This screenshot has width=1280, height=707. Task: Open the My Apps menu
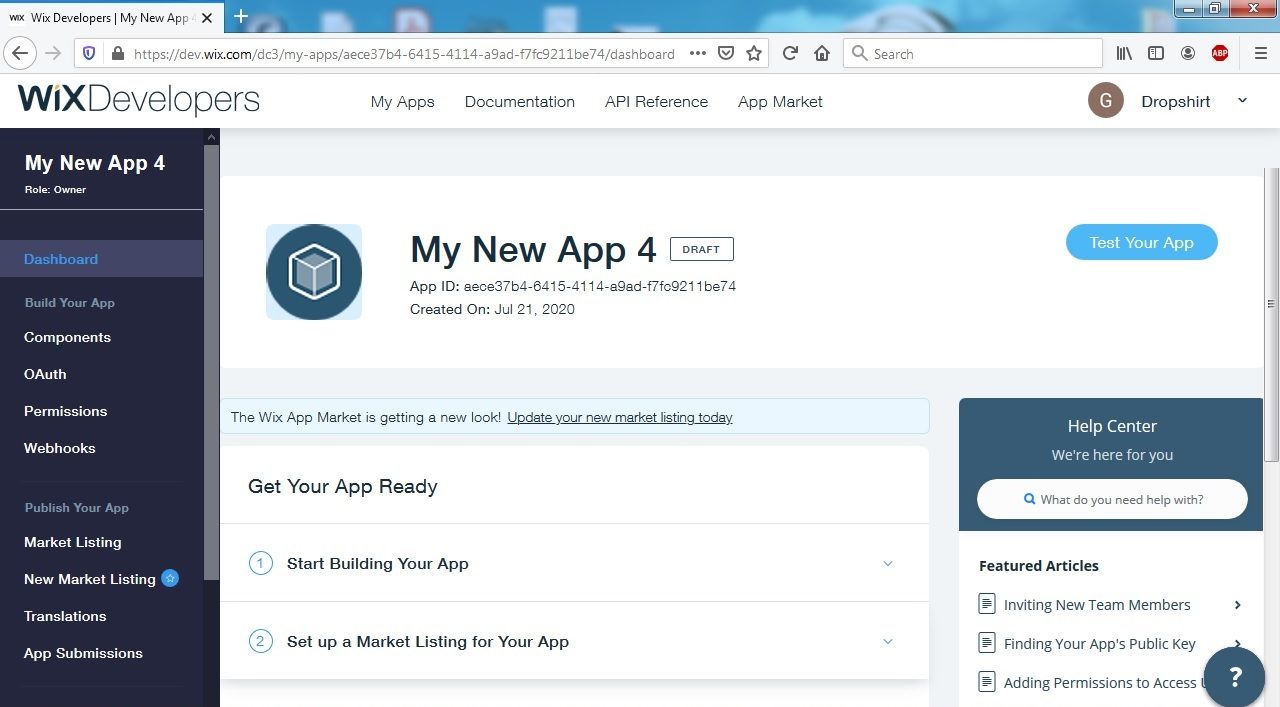point(402,101)
